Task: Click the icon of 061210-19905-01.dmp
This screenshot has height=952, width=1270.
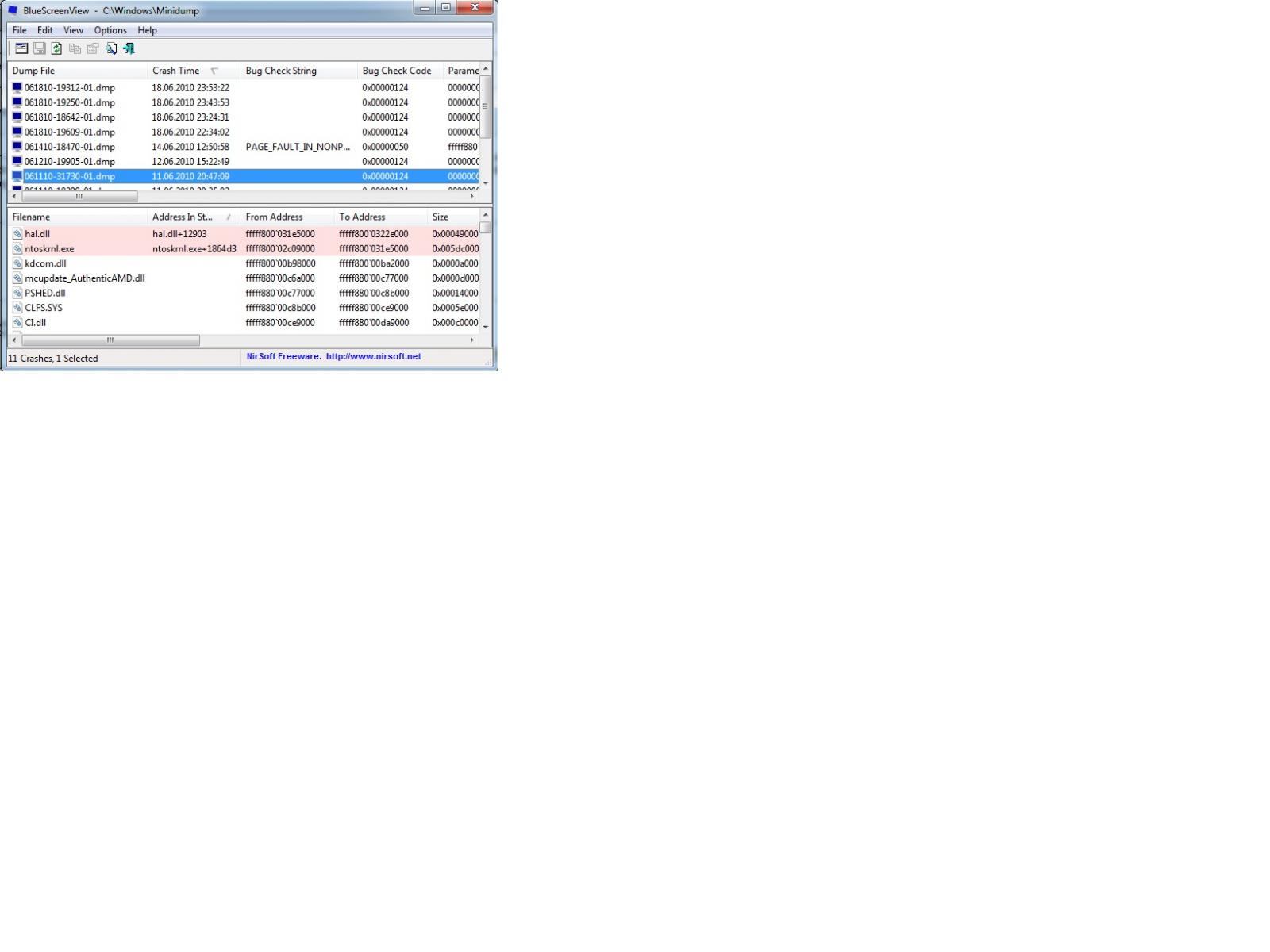Action: [x=17, y=161]
